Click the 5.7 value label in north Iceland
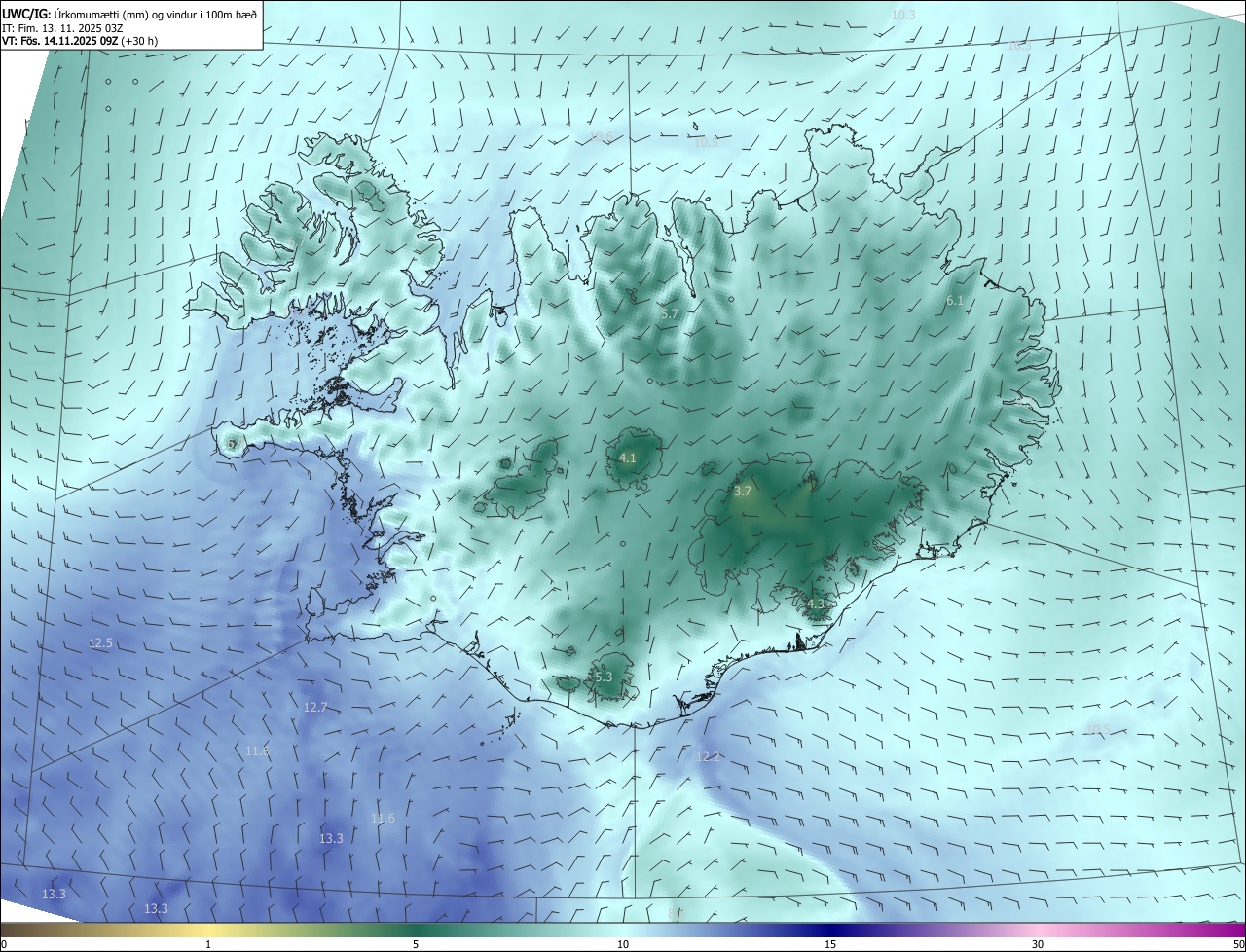 (669, 313)
